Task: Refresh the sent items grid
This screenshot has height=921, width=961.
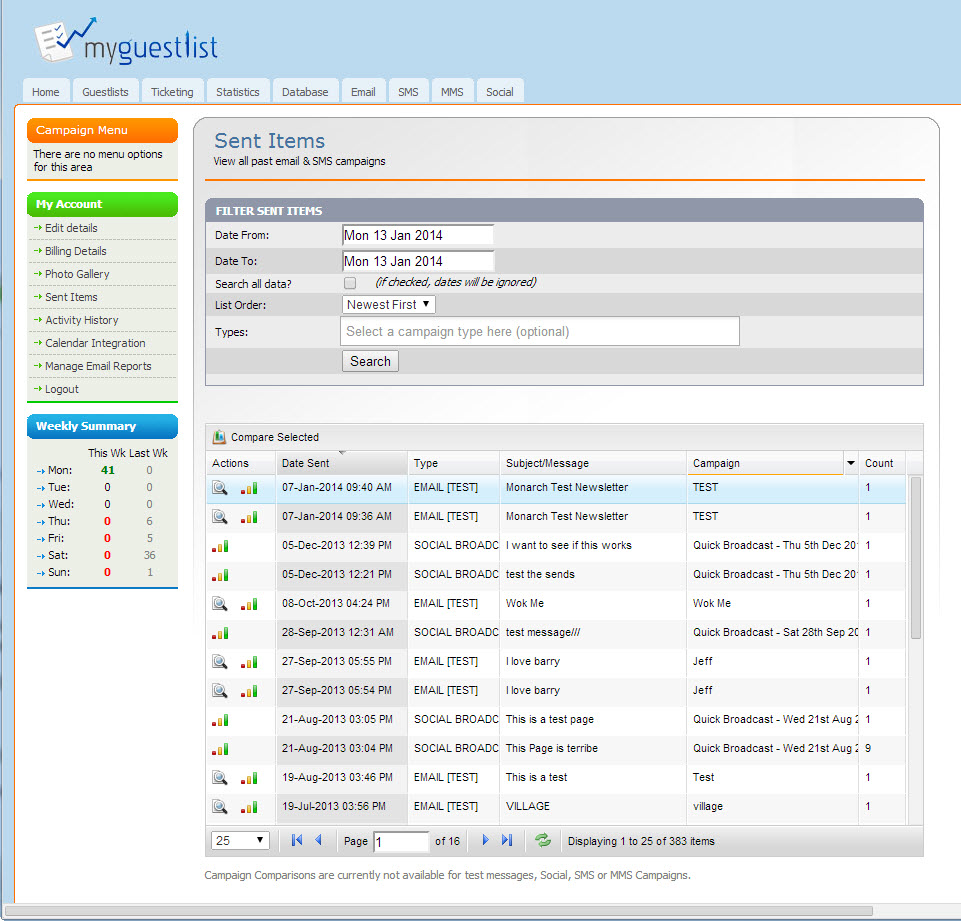Action: tap(543, 841)
